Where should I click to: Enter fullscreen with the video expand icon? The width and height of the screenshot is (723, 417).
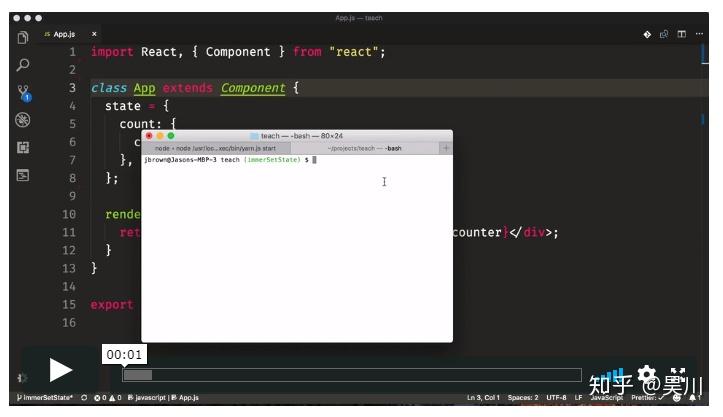(677, 373)
